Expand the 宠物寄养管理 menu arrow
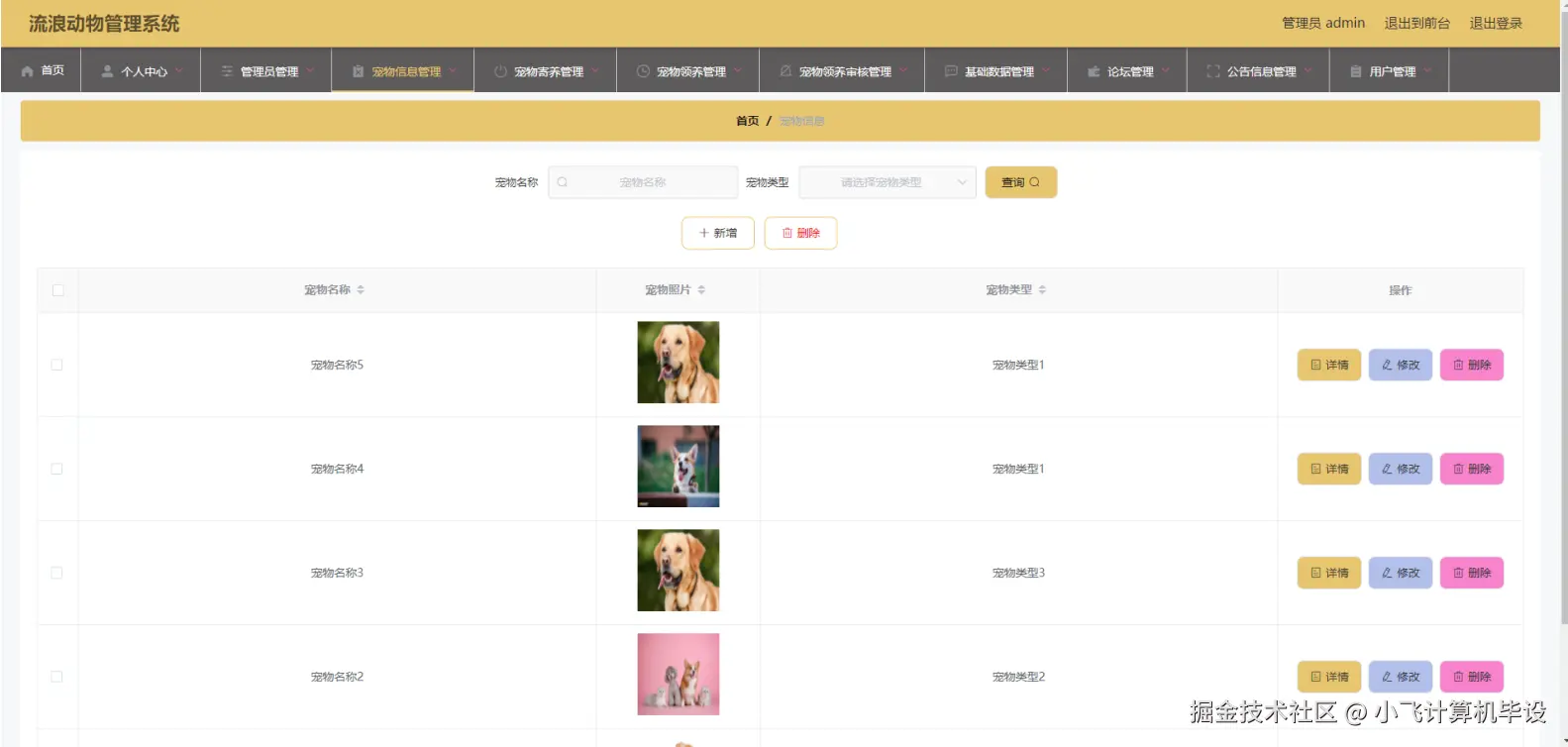This screenshot has height=747, width=1568. pos(595,71)
